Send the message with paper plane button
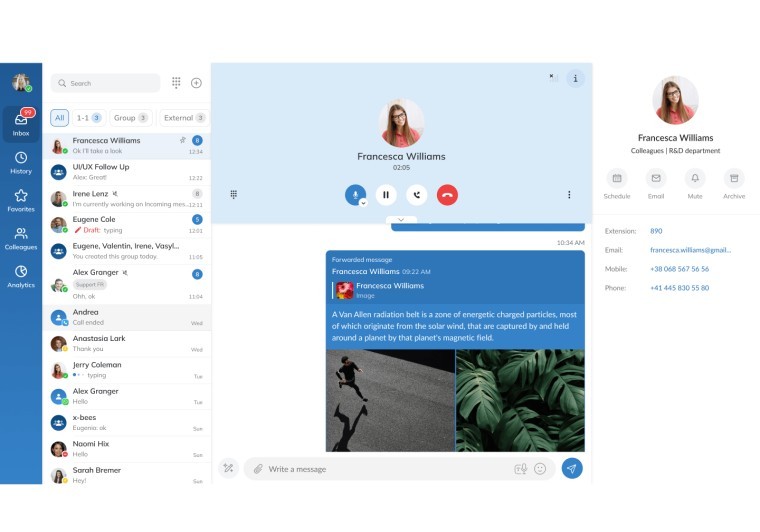The width and height of the screenshot is (760, 532). pos(572,469)
